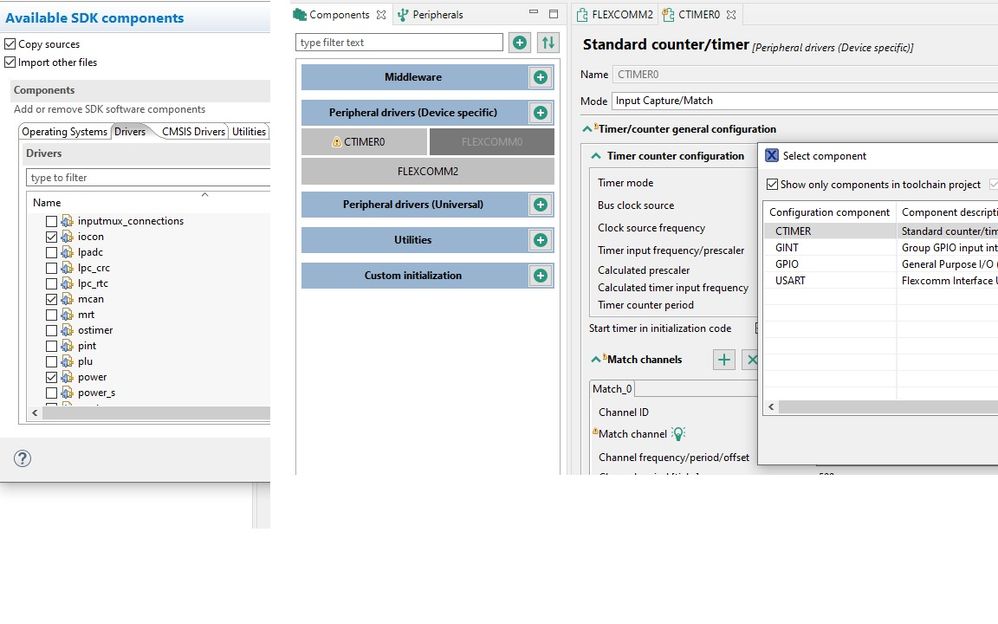Image resolution: width=998 pixels, height=624 pixels.
Task: Click the lpadc driver component icon
Action: click(67, 252)
